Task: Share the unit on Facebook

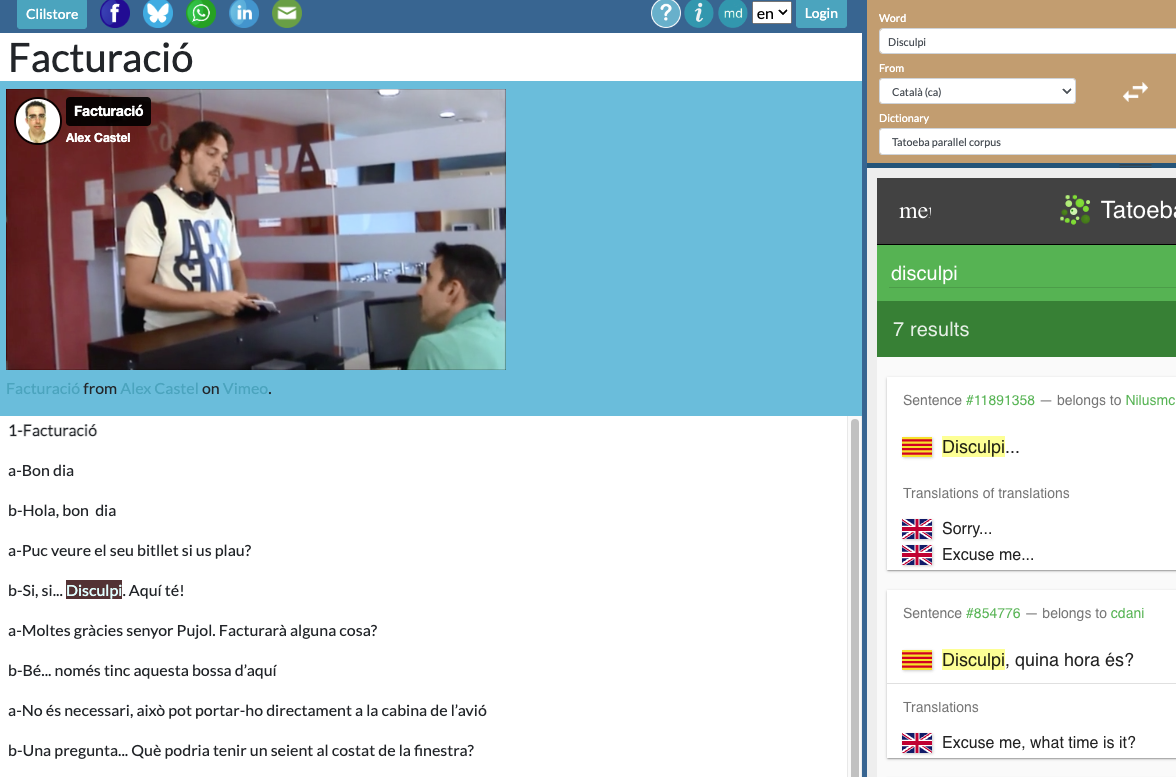Action: pyautogui.click(x=115, y=13)
